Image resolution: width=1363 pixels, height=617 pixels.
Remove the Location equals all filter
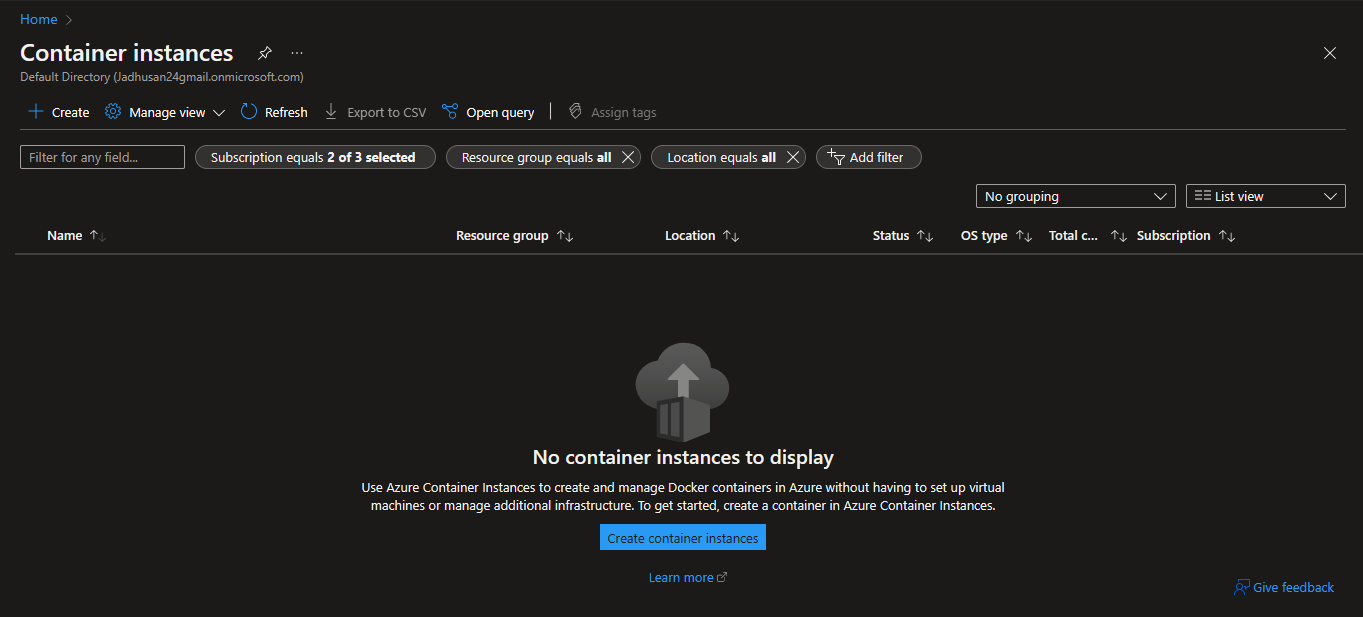tap(792, 157)
